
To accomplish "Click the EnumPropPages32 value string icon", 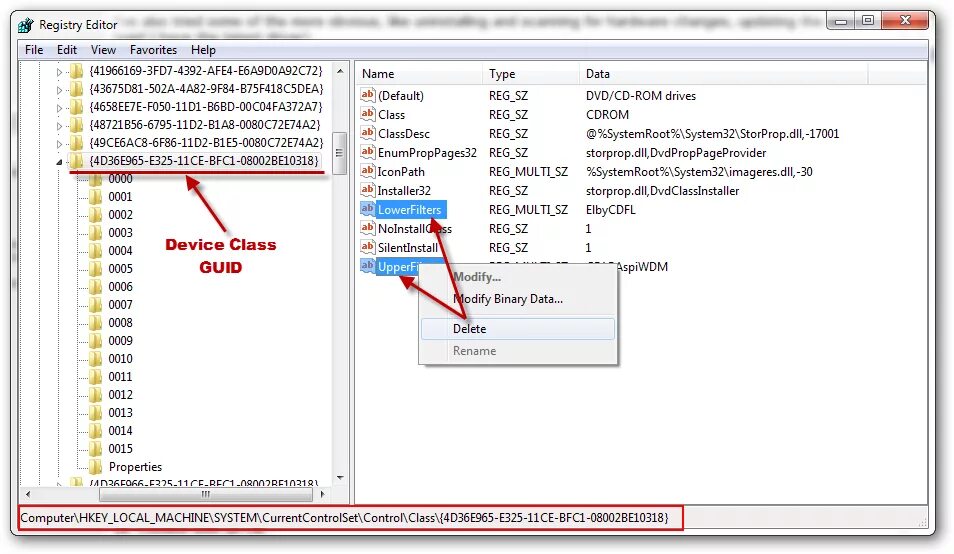I will tap(367, 151).
